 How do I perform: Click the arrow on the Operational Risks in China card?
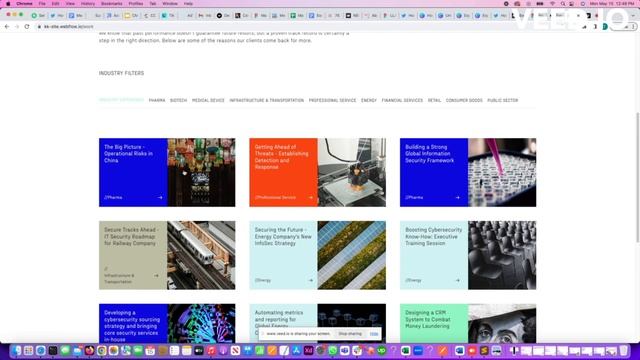tap(160, 198)
